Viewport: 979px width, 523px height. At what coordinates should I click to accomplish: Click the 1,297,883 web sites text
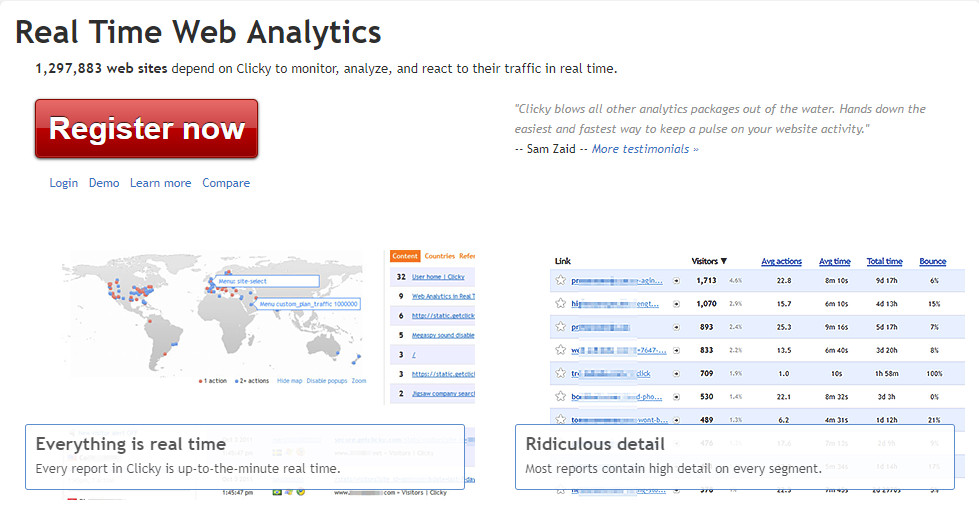coord(101,69)
